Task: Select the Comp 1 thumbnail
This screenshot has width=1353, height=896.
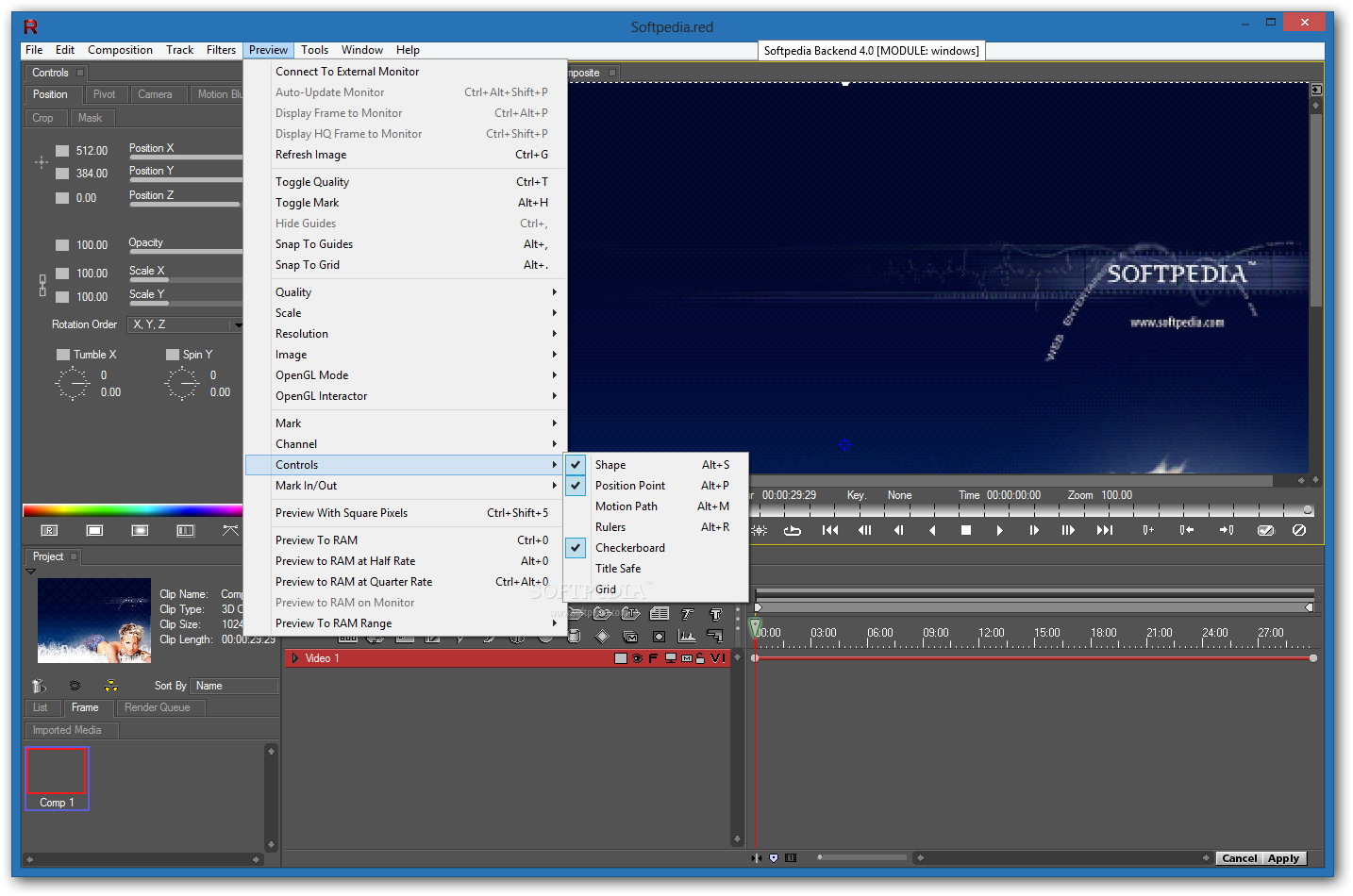Action: [57, 779]
